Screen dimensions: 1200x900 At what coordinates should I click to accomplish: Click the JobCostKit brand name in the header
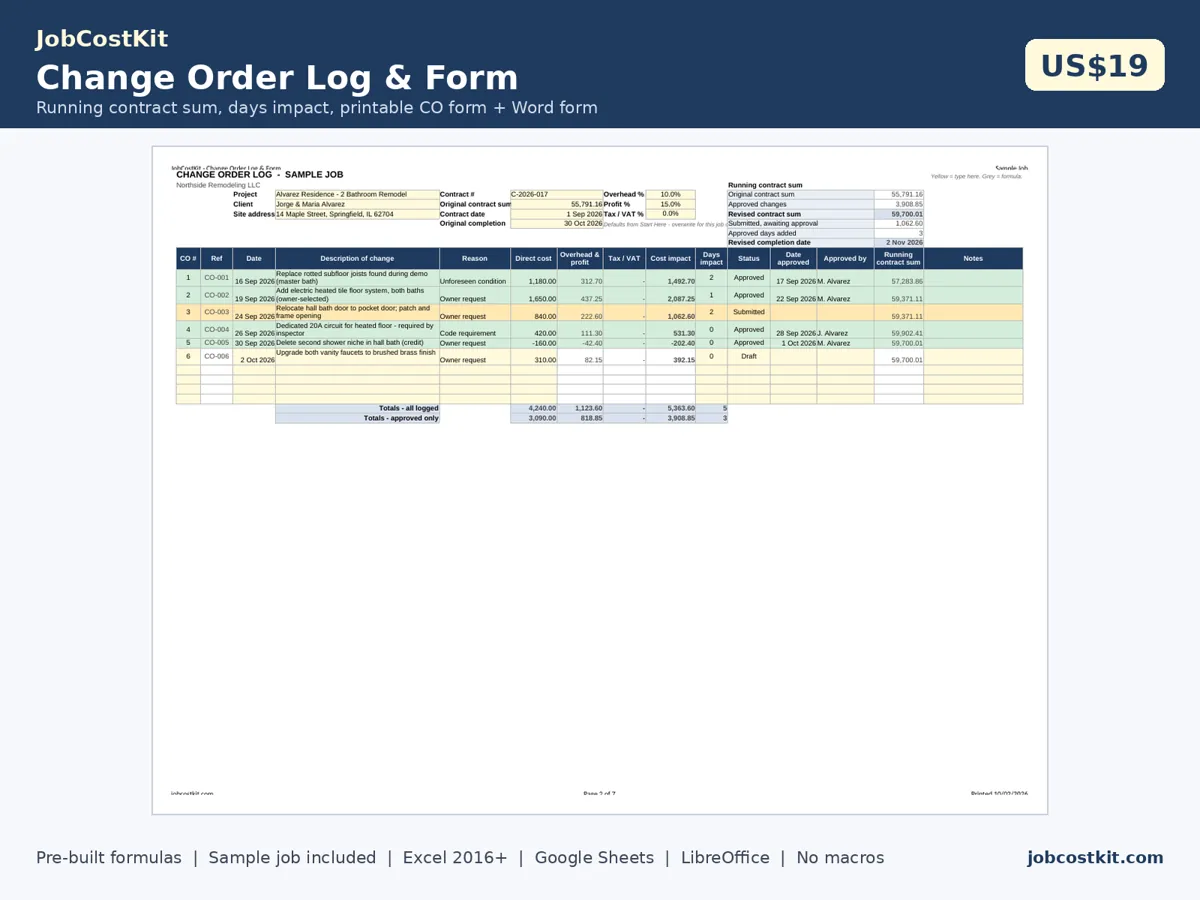pyautogui.click(x=102, y=39)
